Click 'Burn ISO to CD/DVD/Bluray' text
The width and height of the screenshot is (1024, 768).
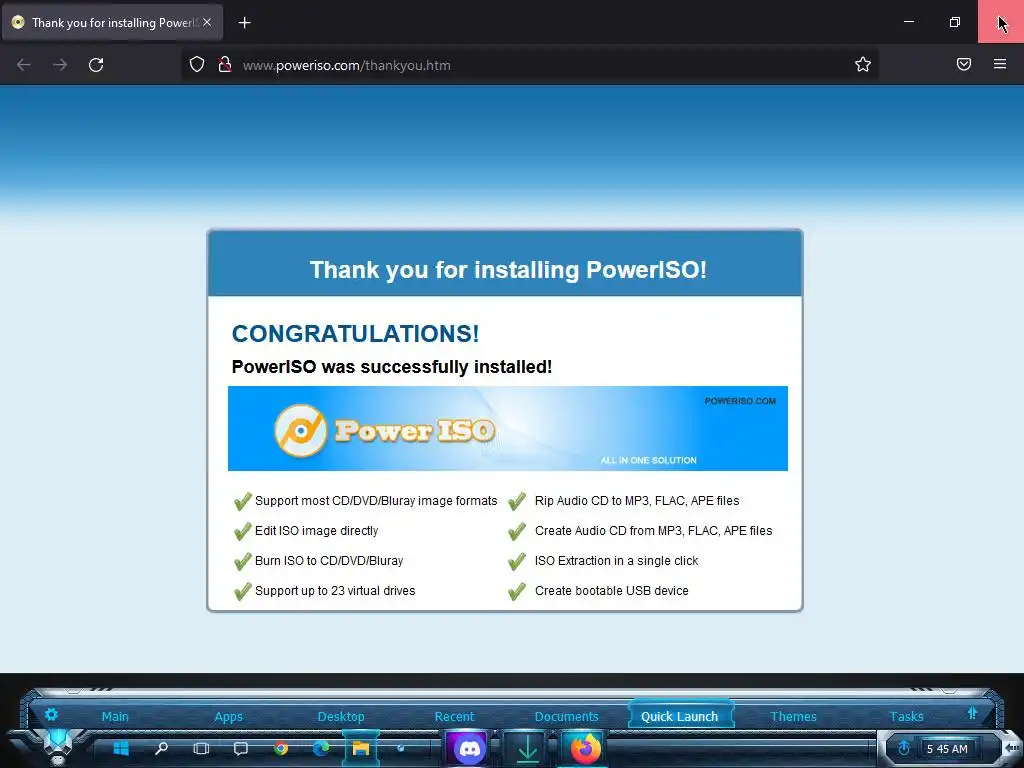point(328,560)
